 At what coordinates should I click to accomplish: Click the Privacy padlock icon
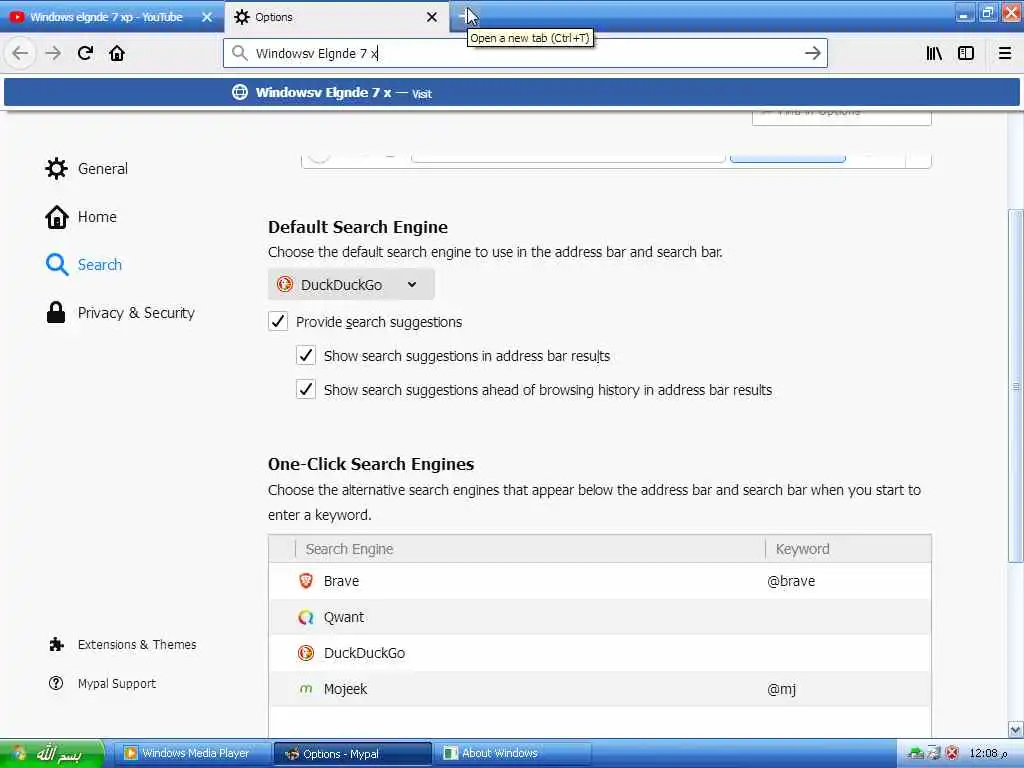(56, 312)
